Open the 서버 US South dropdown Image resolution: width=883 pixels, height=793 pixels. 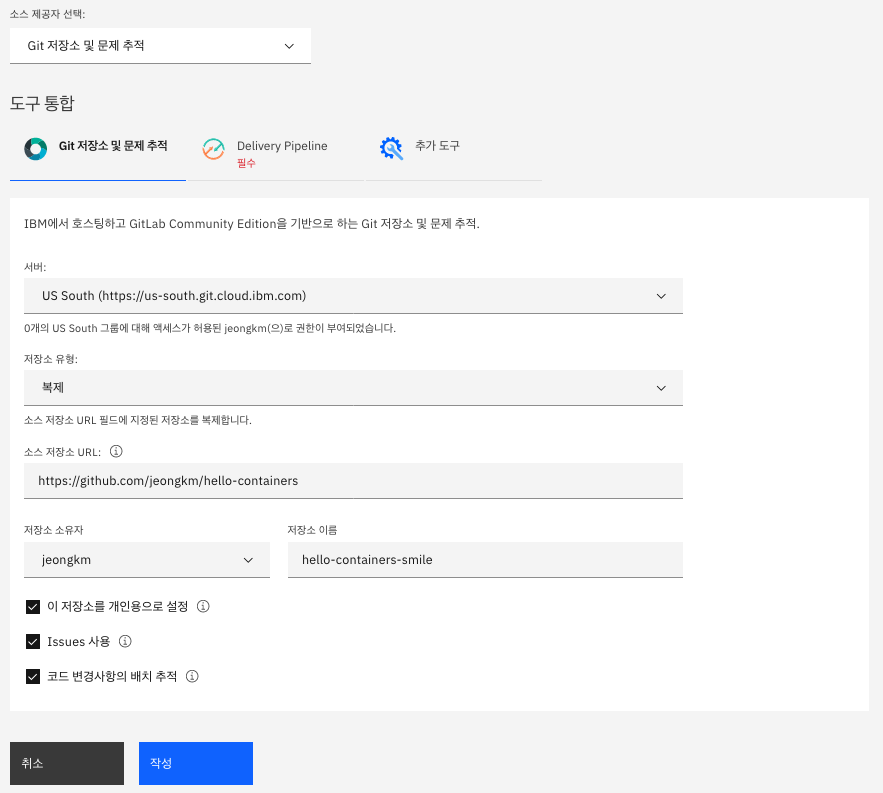tap(353, 296)
